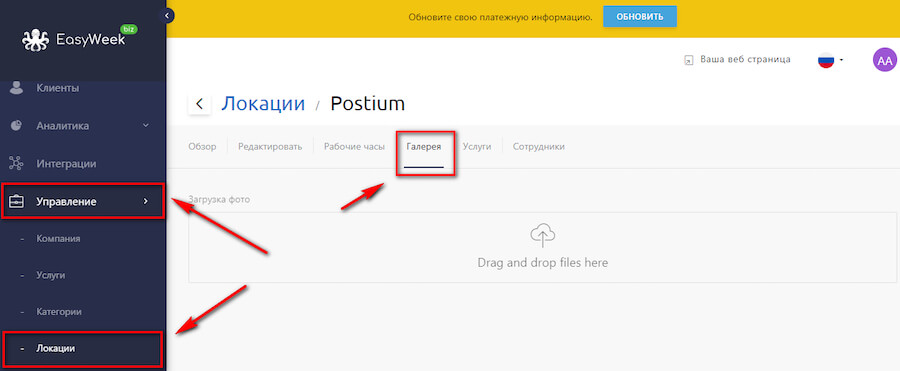The image size is (900, 371).
Task: Switch to the Галерея tab
Action: point(424,146)
